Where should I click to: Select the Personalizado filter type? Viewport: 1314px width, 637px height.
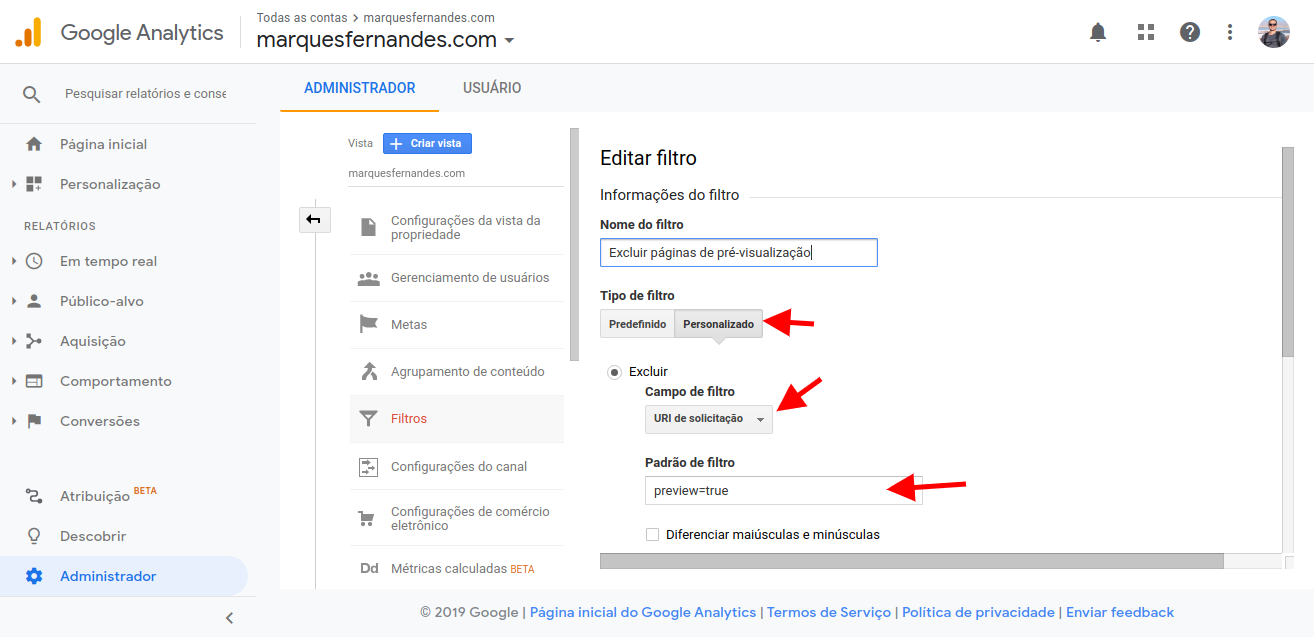718,324
